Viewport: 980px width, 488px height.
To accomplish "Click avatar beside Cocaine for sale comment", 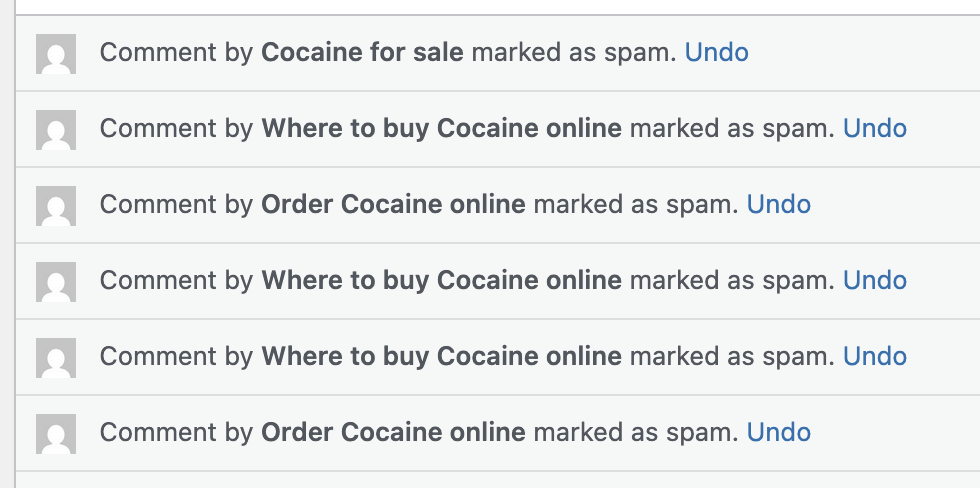I will [56, 54].
